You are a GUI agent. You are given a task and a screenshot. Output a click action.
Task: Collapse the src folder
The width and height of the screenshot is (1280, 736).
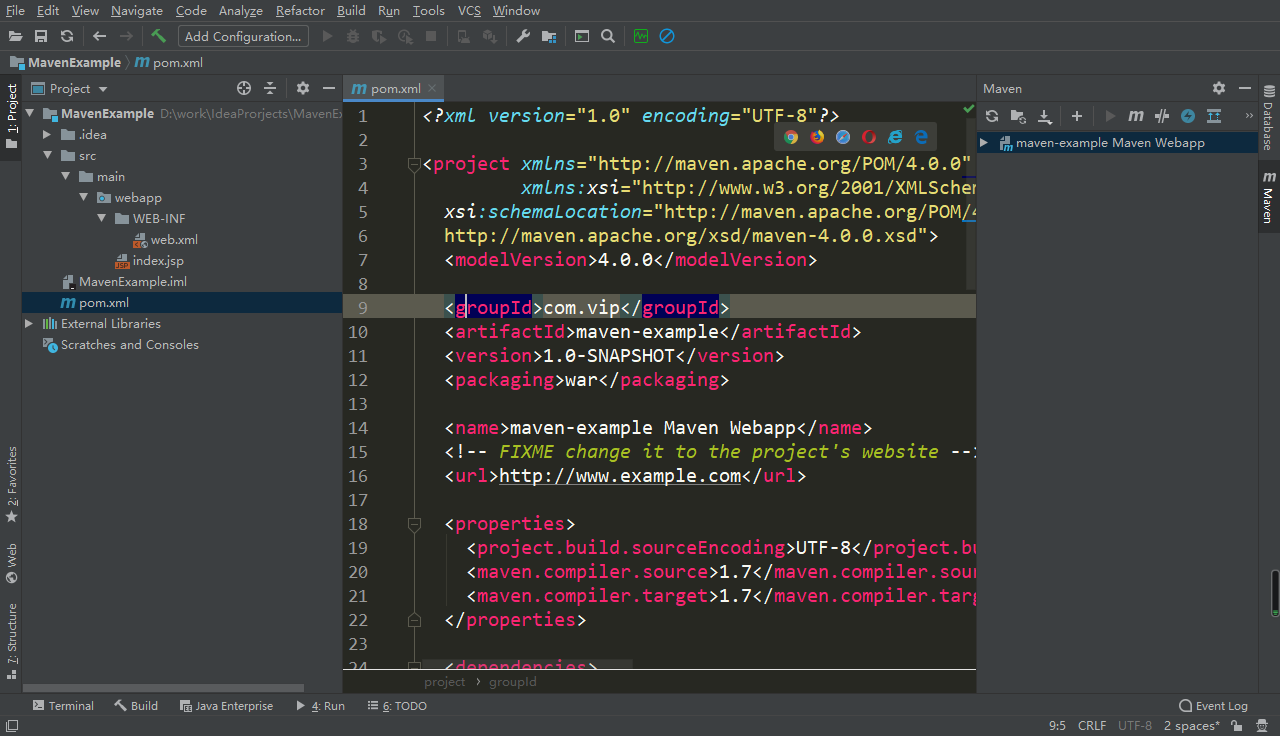pyautogui.click(x=47, y=155)
